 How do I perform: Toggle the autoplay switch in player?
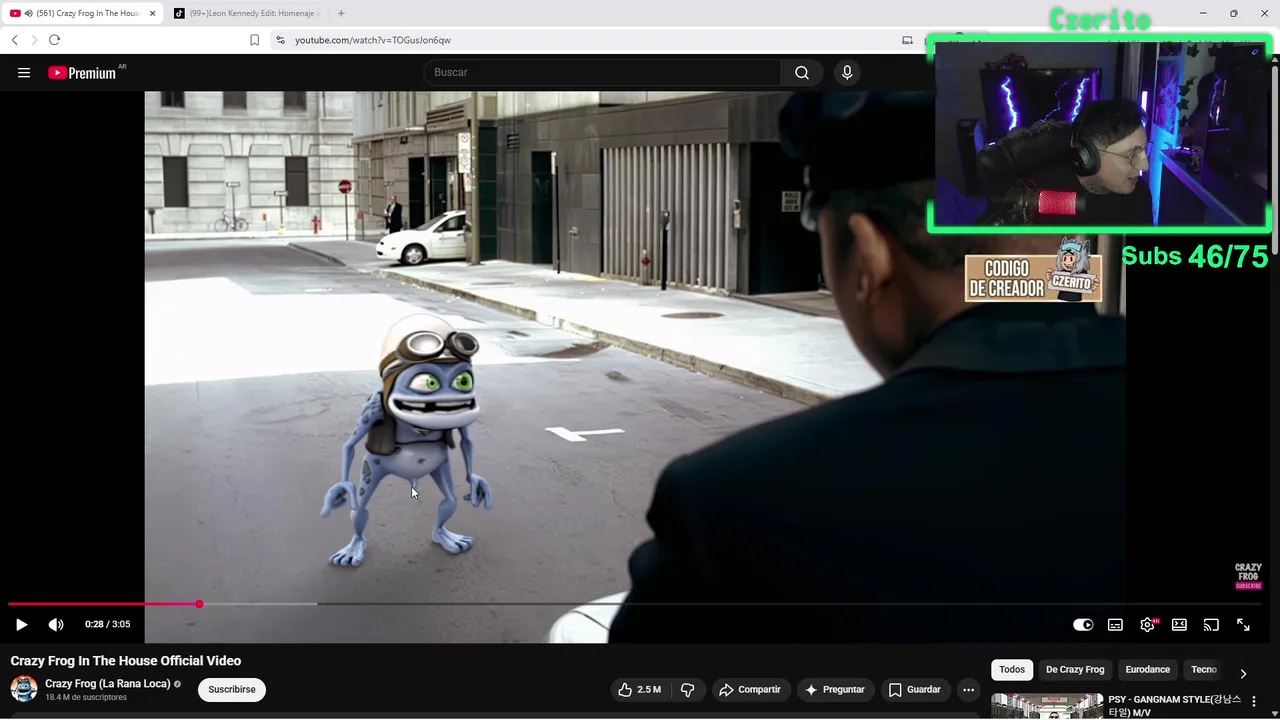1083,624
